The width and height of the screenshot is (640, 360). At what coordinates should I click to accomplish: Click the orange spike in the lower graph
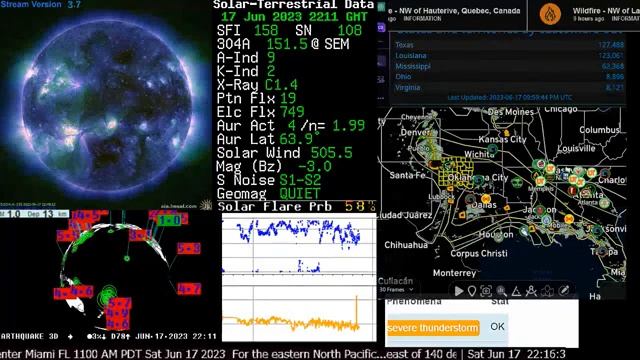pos(357,310)
